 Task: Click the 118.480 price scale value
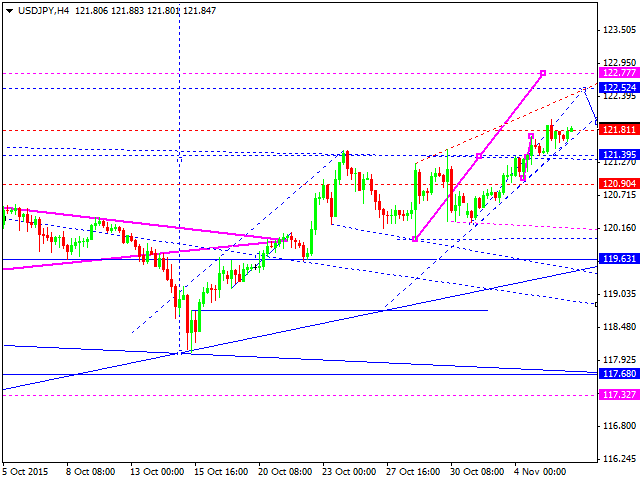coord(620,327)
